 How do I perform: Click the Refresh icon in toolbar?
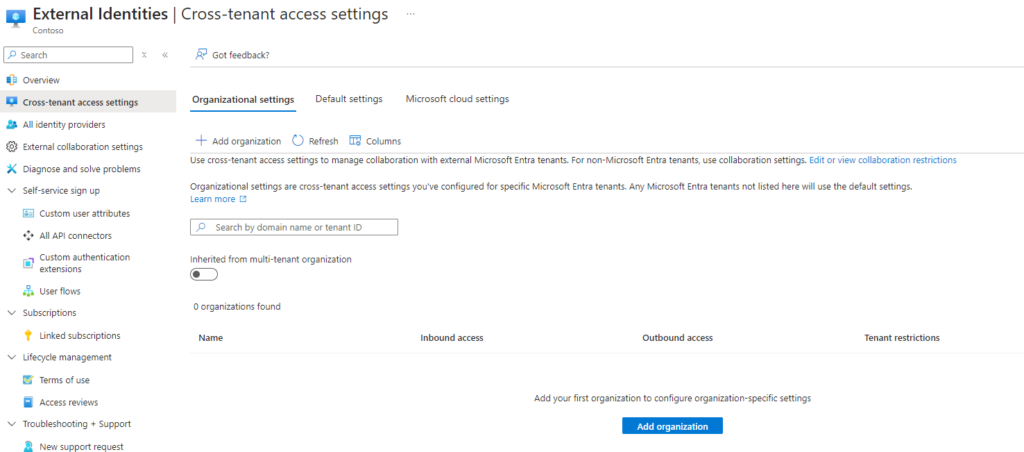coord(298,141)
